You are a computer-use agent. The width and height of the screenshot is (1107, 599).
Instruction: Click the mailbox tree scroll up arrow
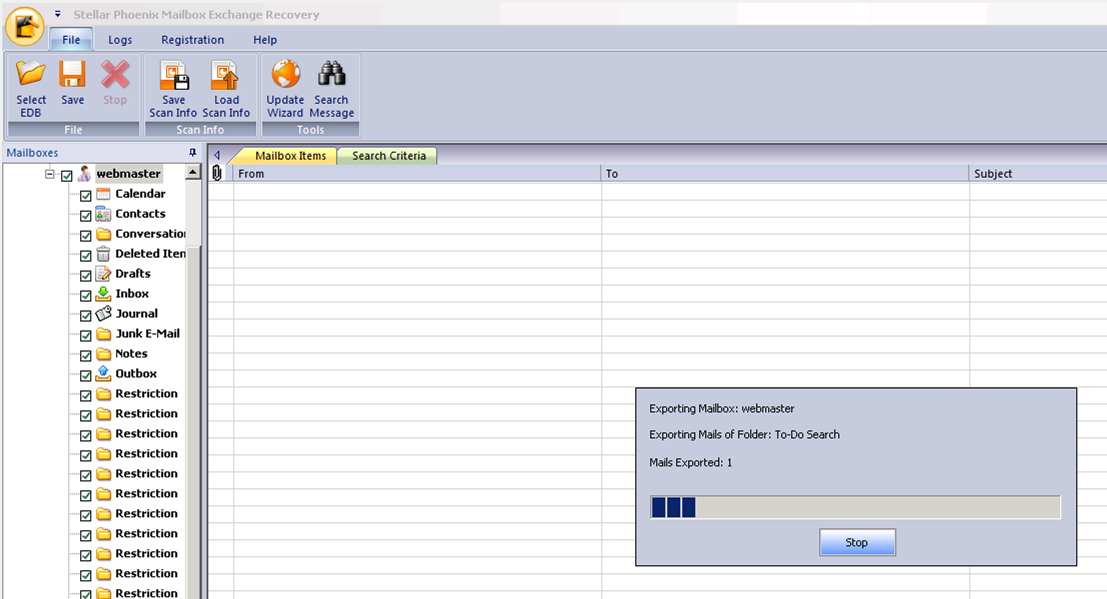pyautogui.click(x=193, y=172)
